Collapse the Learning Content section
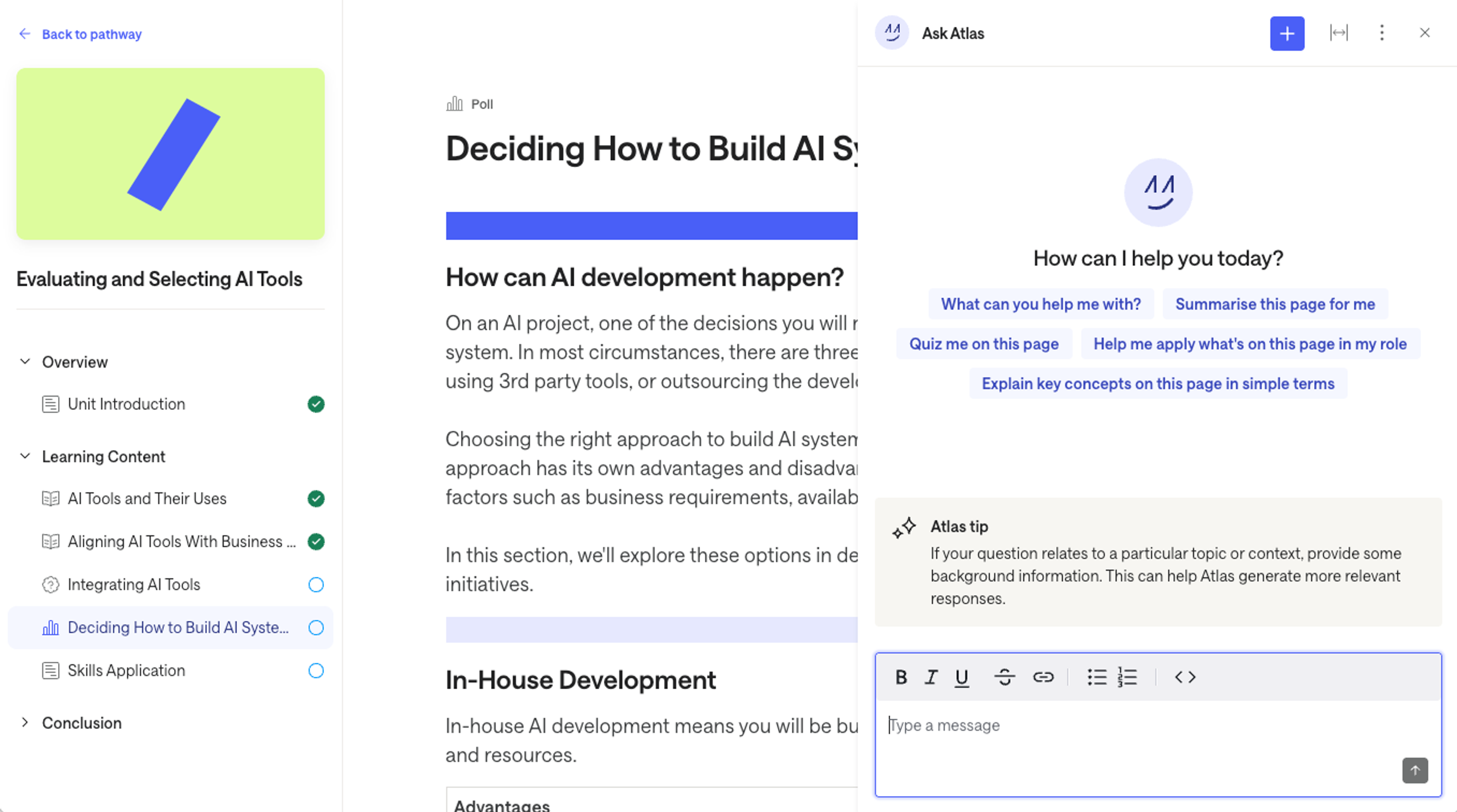This screenshot has height=812, width=1457. tap(25, 456)
